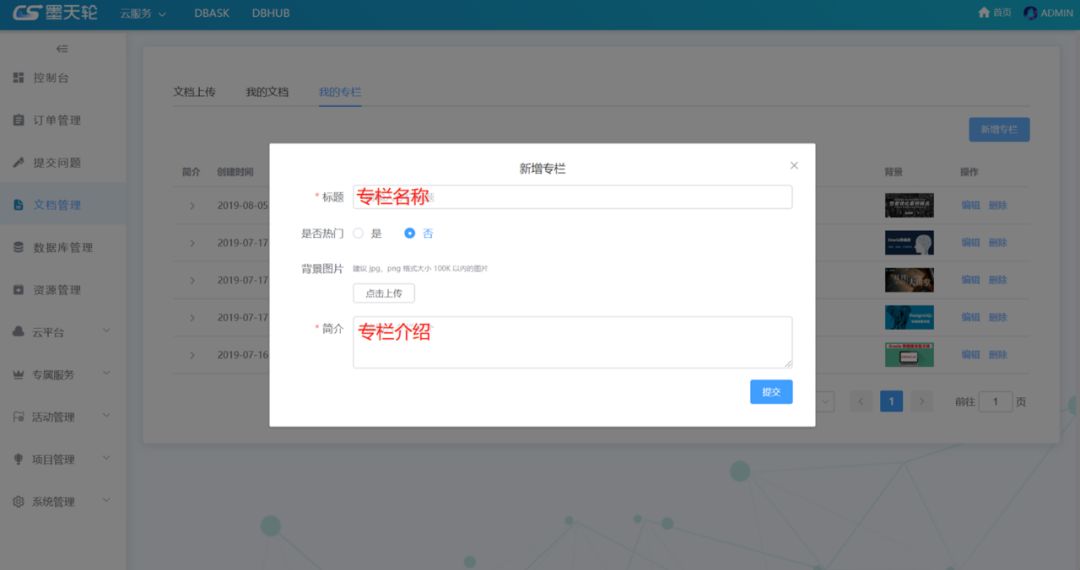Switch to the 我的专栏 tab

[x=340, y=92]
